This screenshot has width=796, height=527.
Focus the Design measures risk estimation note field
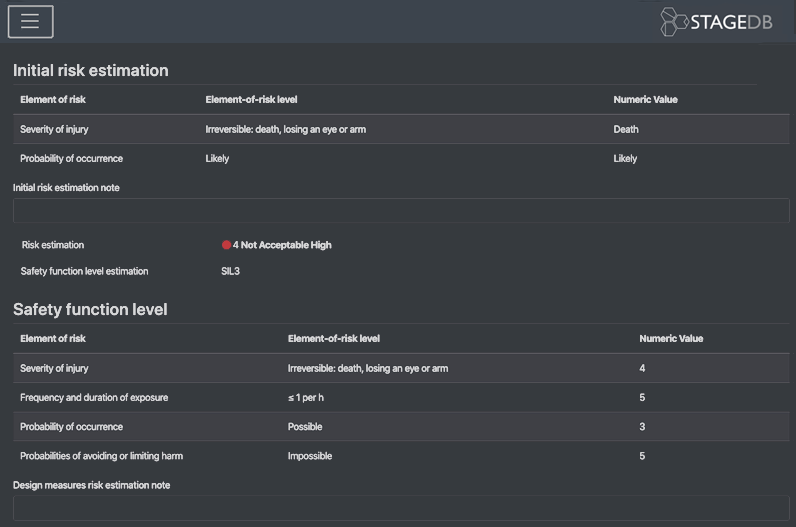400,507
